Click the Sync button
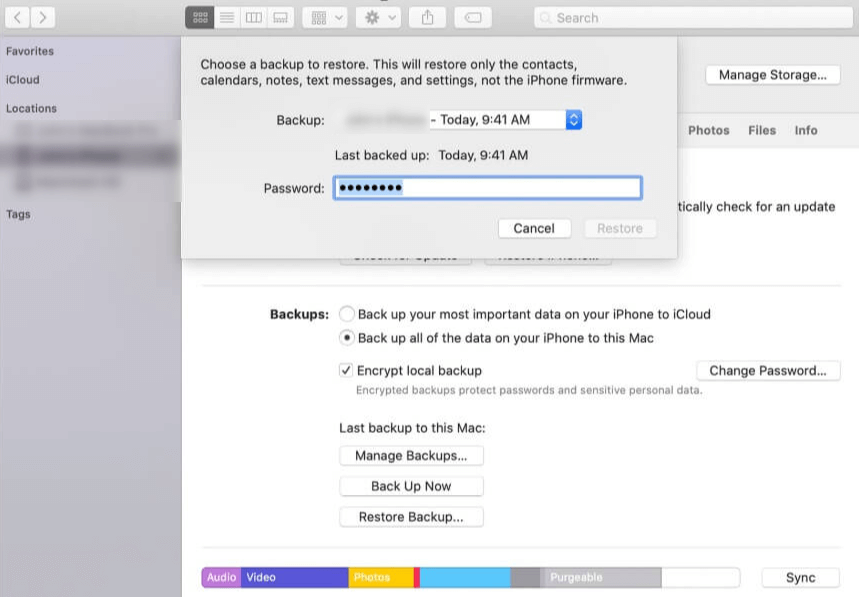This screenshot has width=859, height=597. pyautogui.click(x=800, y=577)
